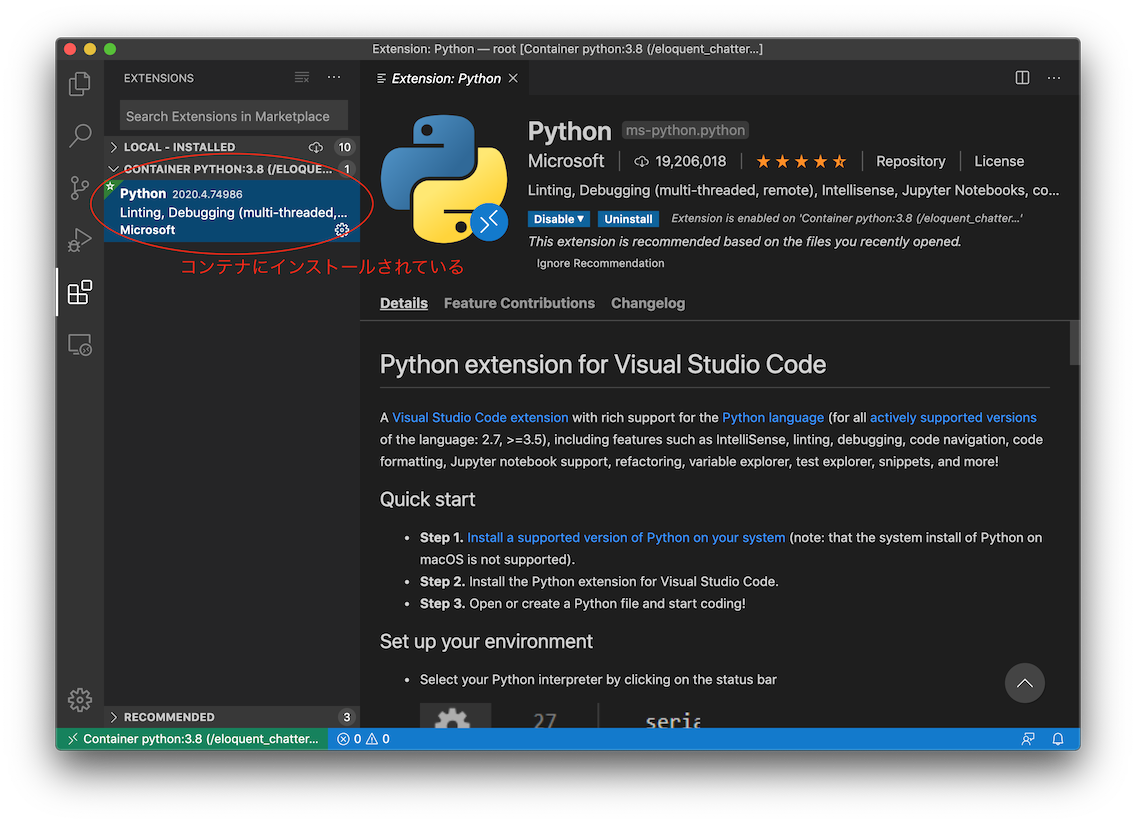Open the Search view
The image size is (1136, 824).
click(80, 136)
